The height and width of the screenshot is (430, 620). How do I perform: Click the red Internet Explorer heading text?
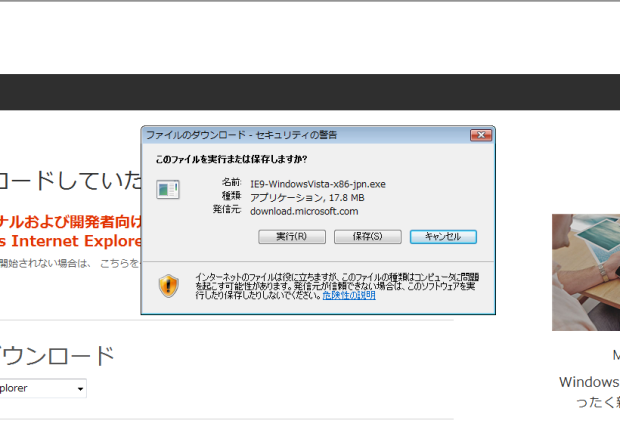(x=71, y=241)
